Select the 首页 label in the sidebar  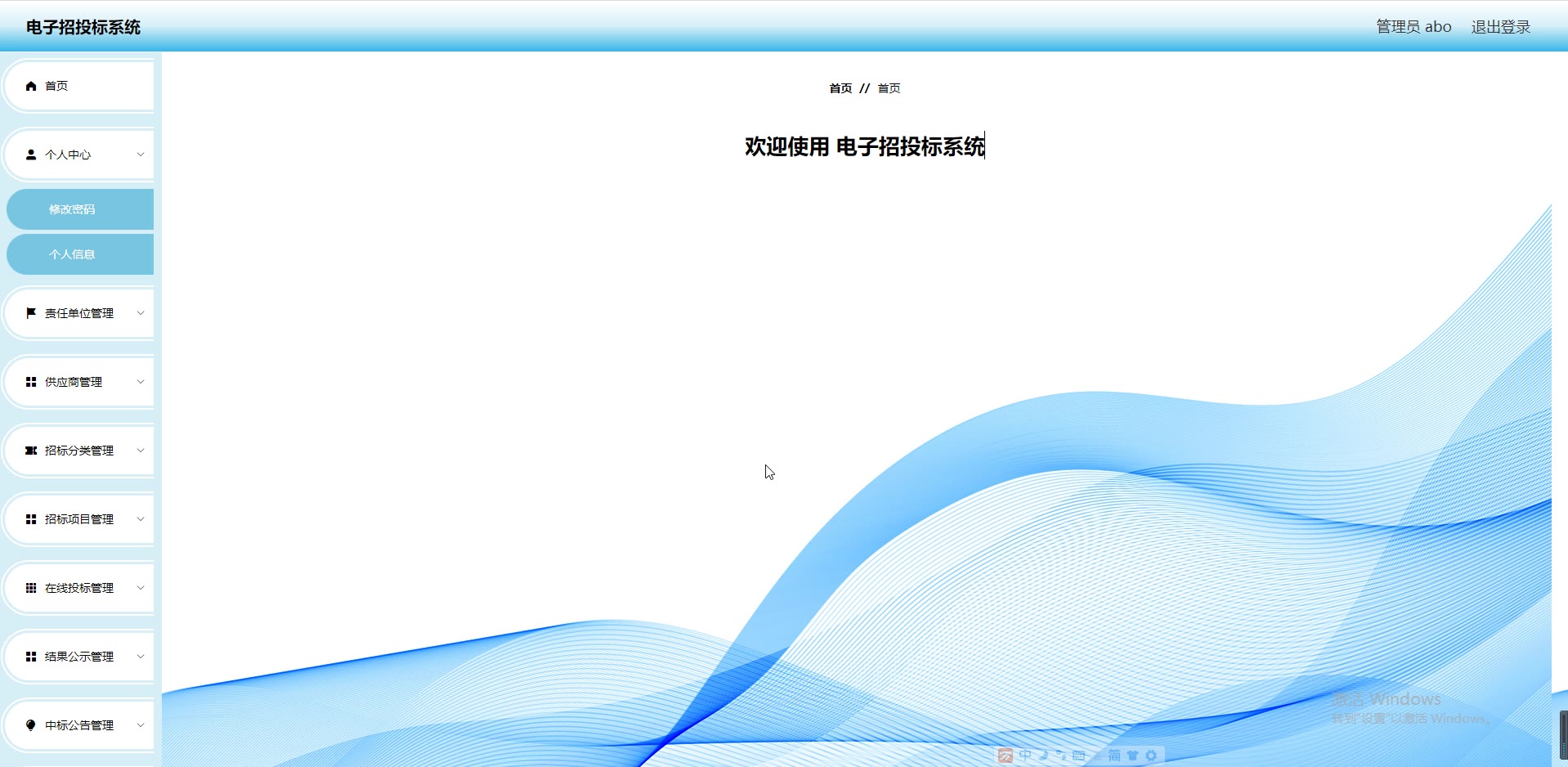click(56, 86)
